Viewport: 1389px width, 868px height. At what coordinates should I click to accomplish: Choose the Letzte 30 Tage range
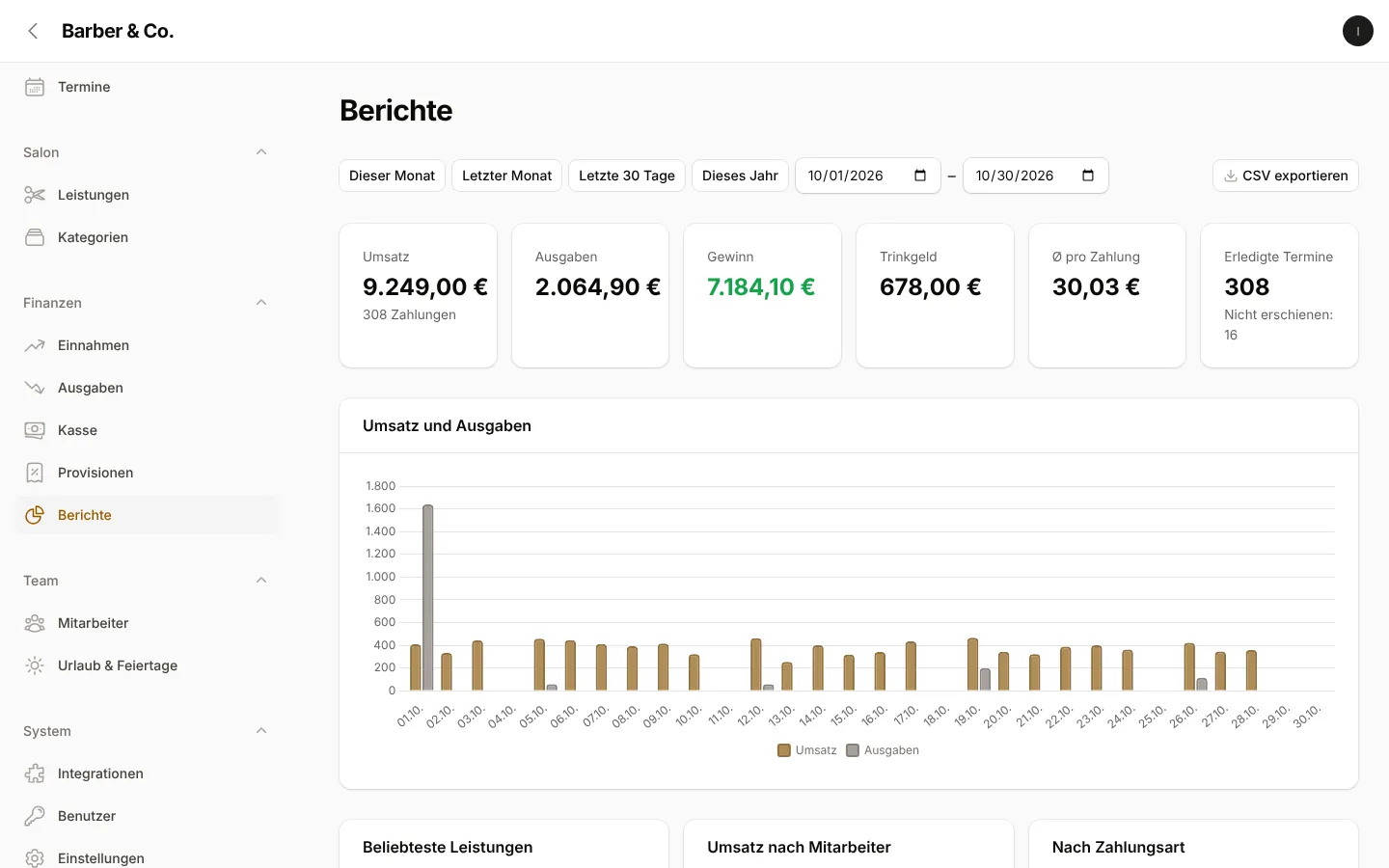point(627,176)
